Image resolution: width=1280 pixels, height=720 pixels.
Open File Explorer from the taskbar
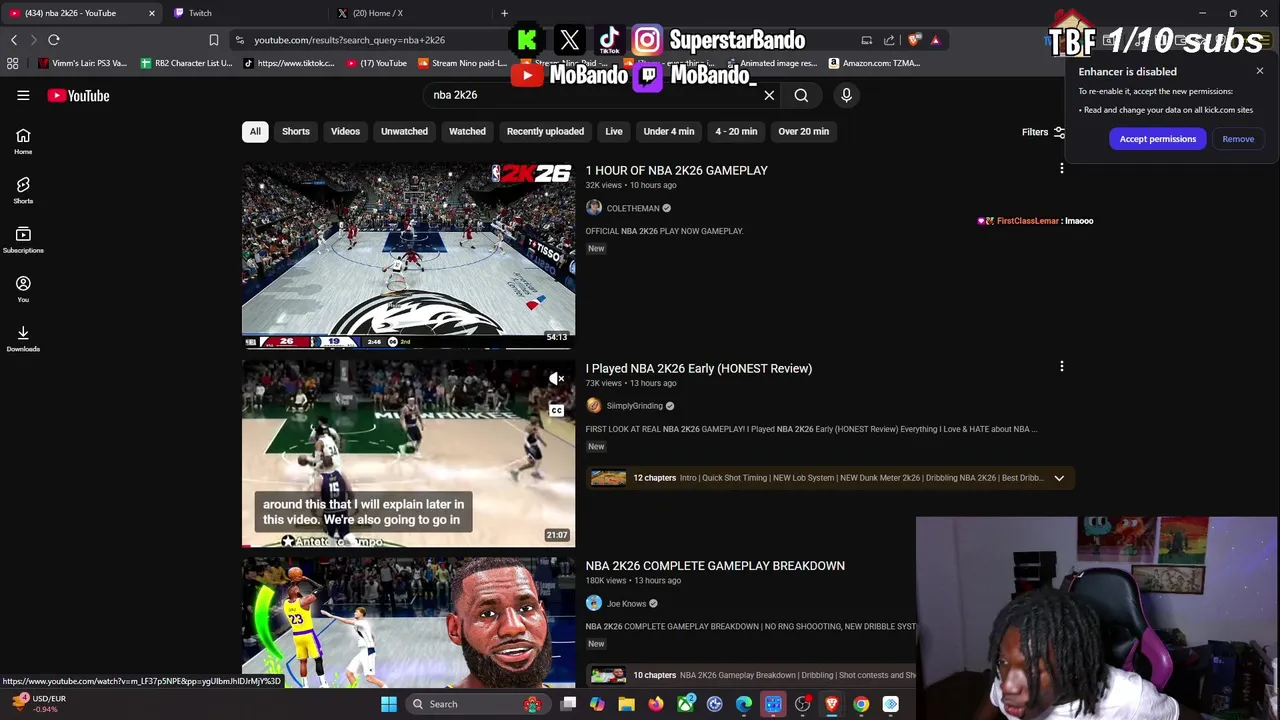click(626, 704)
